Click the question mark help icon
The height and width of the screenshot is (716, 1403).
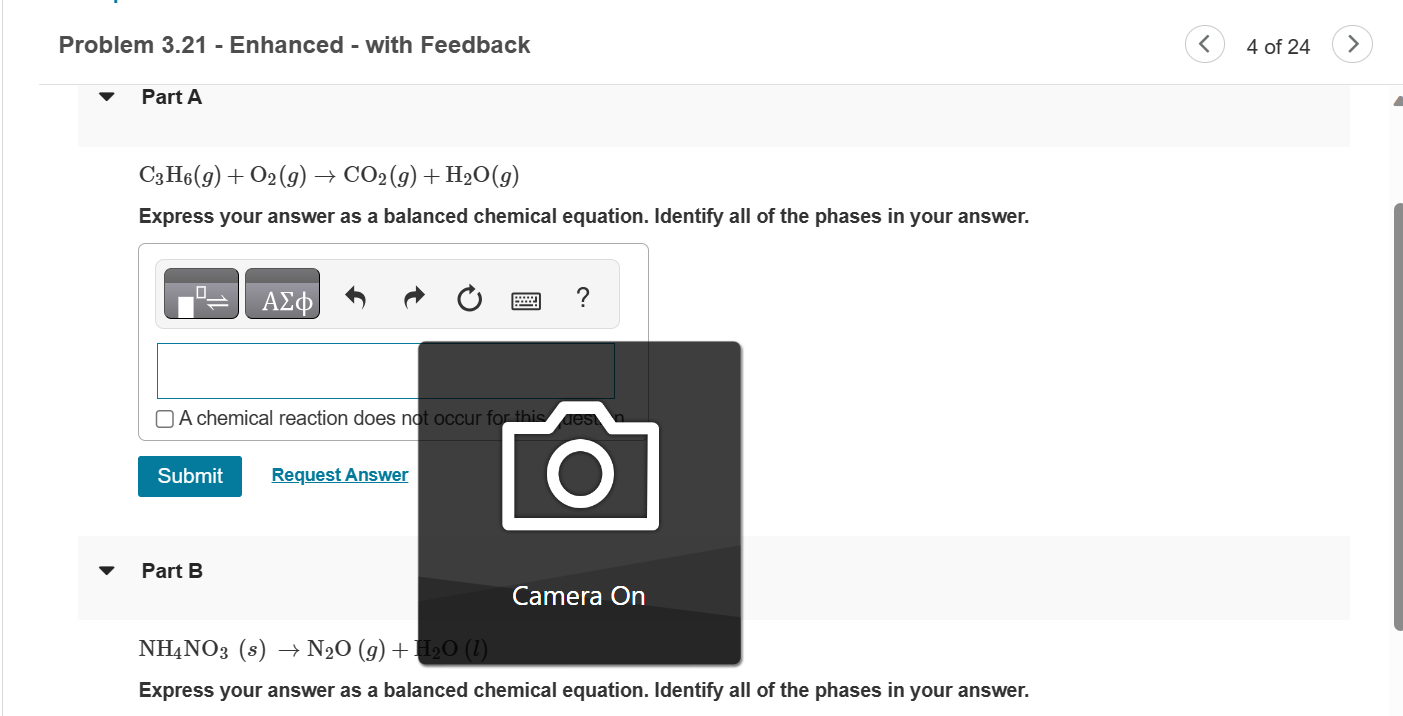(x=583, y=296)
